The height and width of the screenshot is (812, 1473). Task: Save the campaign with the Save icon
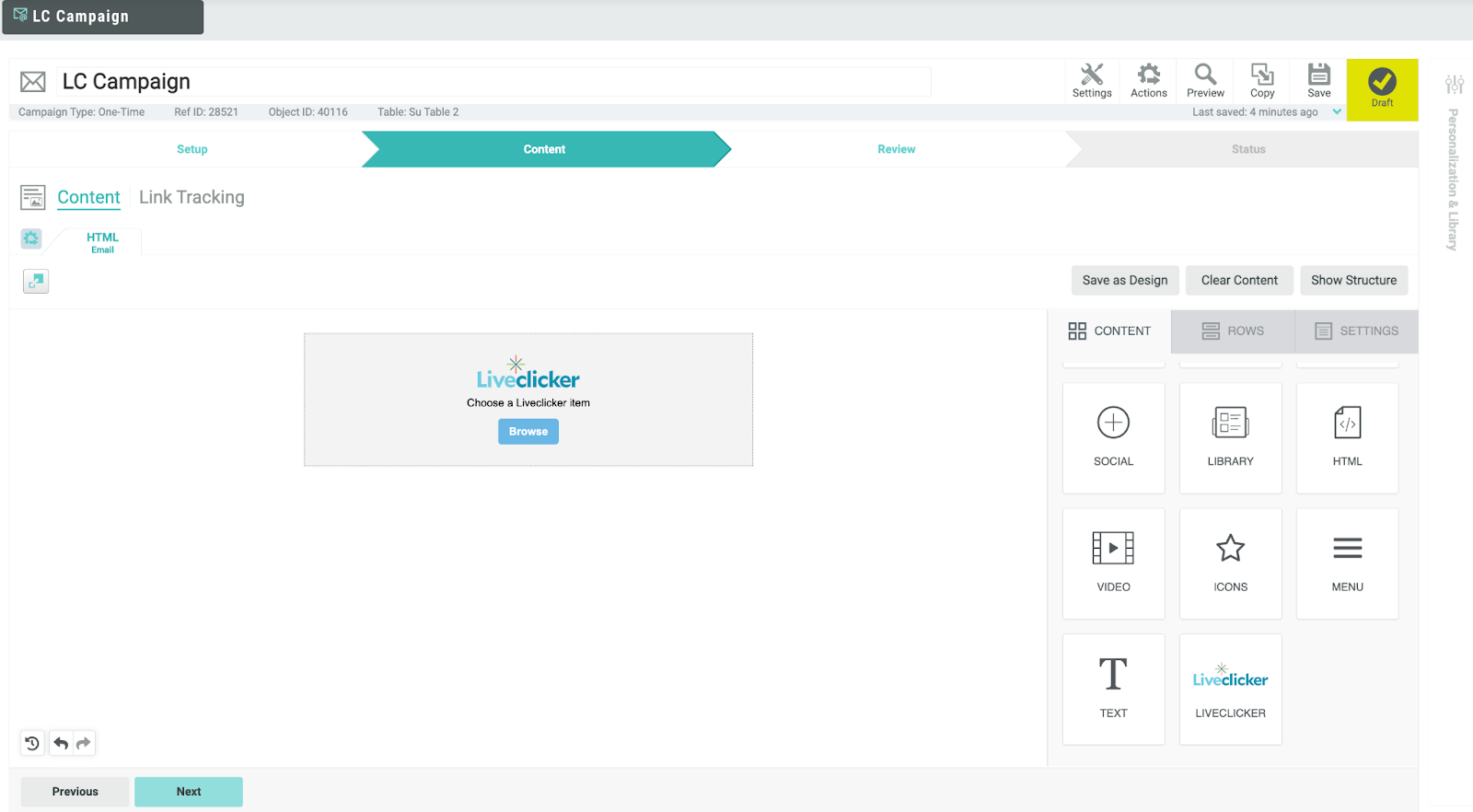click(1319, 81)
